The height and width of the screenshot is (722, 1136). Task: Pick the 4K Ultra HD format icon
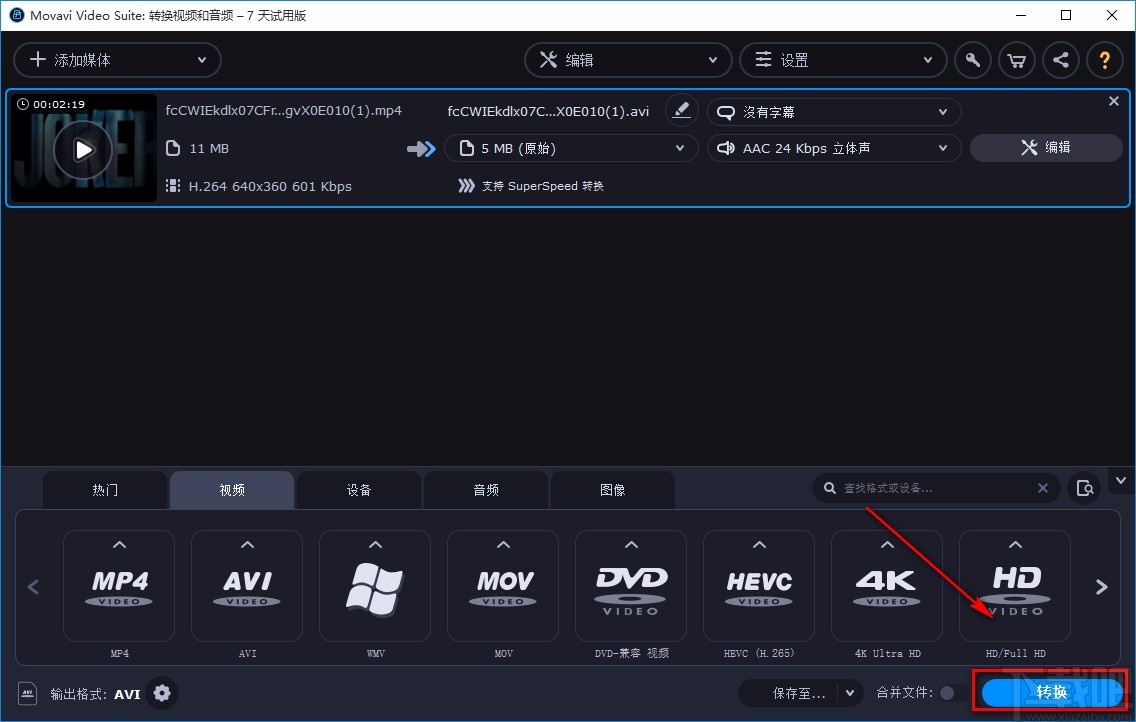[886, 586]
